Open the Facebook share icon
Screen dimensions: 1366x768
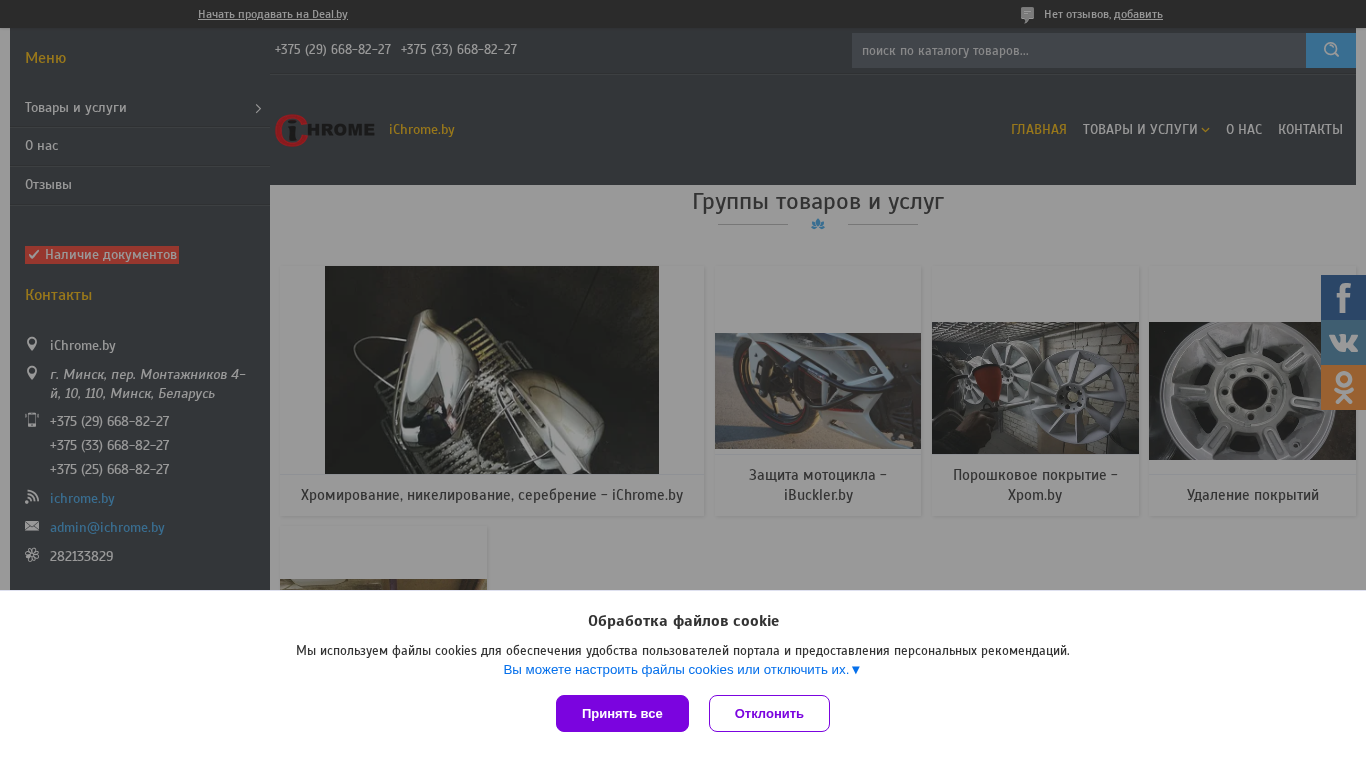tap(1343, 297)
